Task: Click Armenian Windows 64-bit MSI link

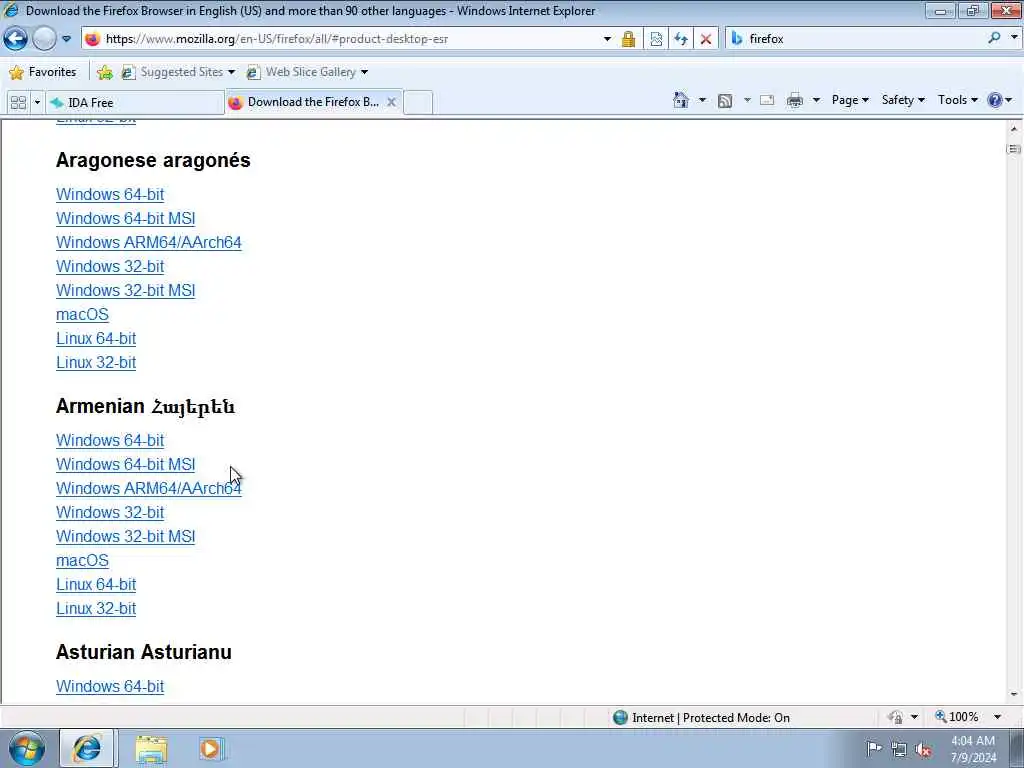Action: pyautogui.click(x=125, y=464)
